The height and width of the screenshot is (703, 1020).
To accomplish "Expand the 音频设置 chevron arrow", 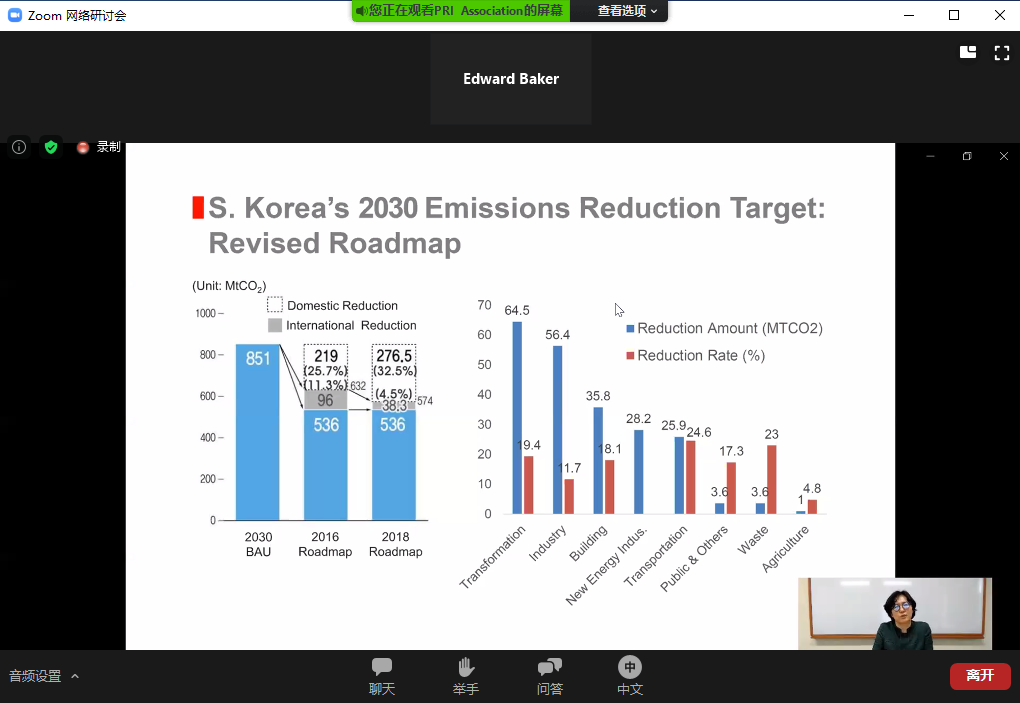I will [x=75, y=676].
